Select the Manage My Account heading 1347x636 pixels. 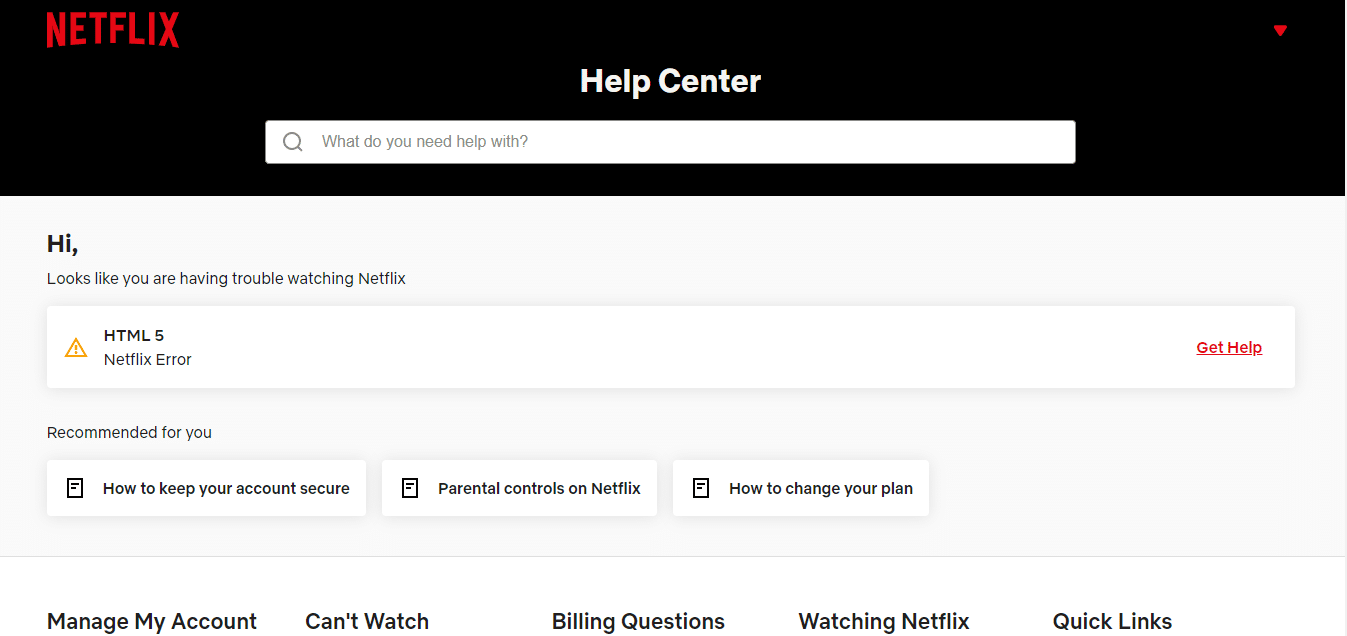coord(152,622)
